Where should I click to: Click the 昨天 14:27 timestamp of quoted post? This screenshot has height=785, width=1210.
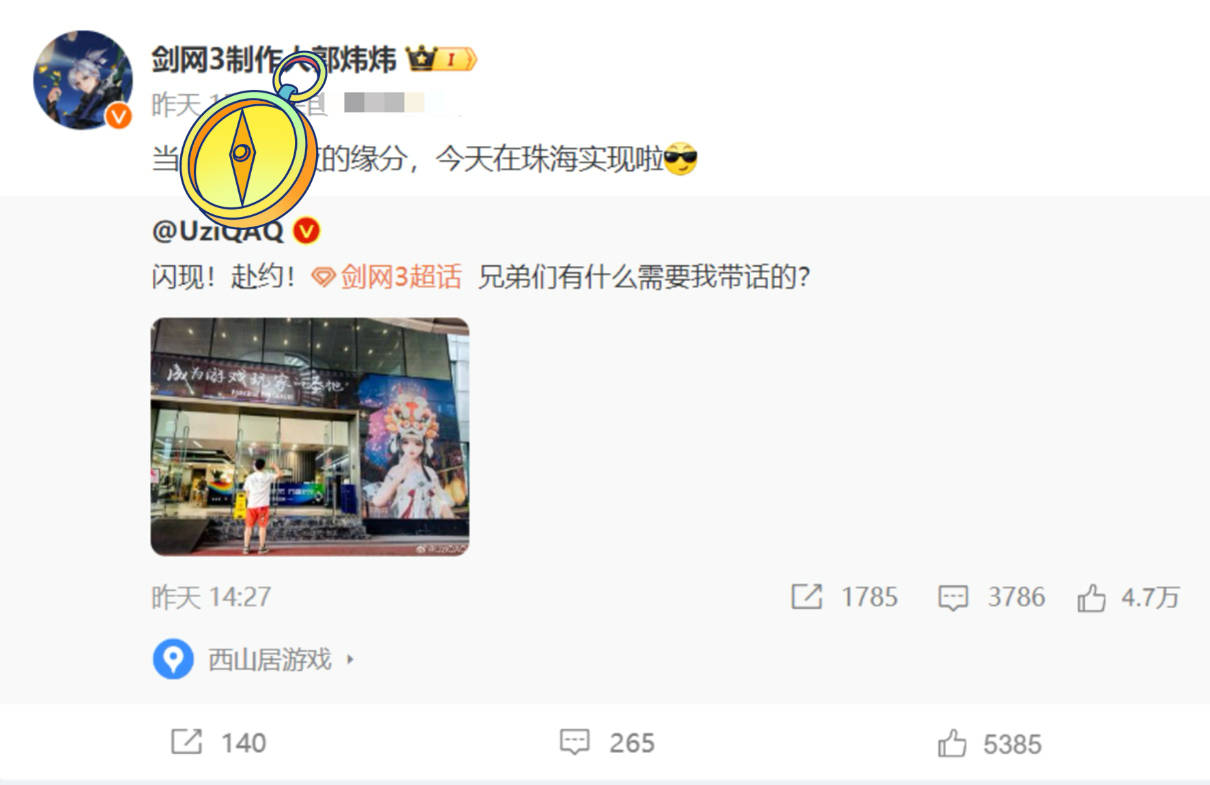(211, 598)
